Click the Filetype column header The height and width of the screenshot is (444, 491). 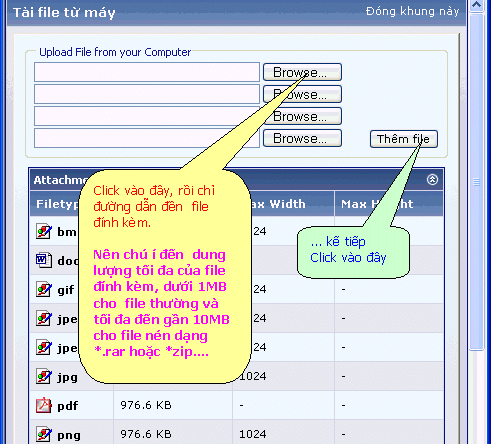[57, 204]
